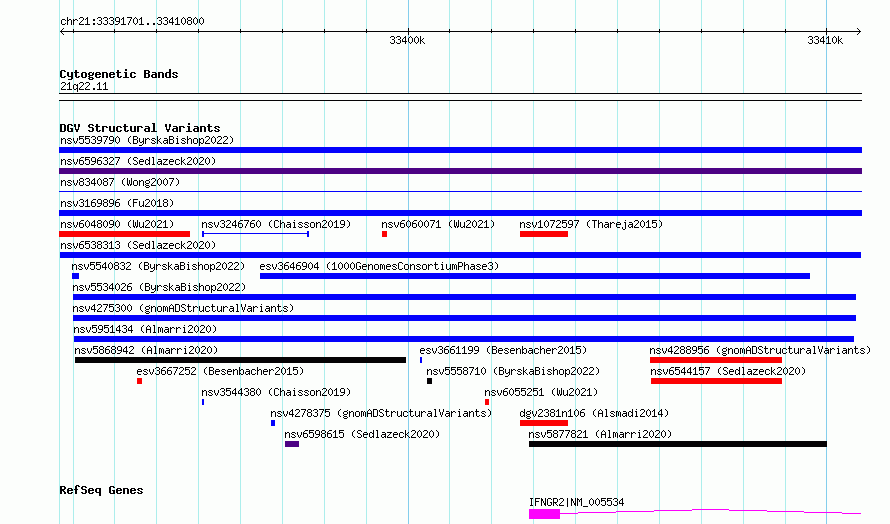The width and height of the screenshot is (890, 524).
Task: Select the blue nsv5951434 variant bar
Action: click(464, 339)
